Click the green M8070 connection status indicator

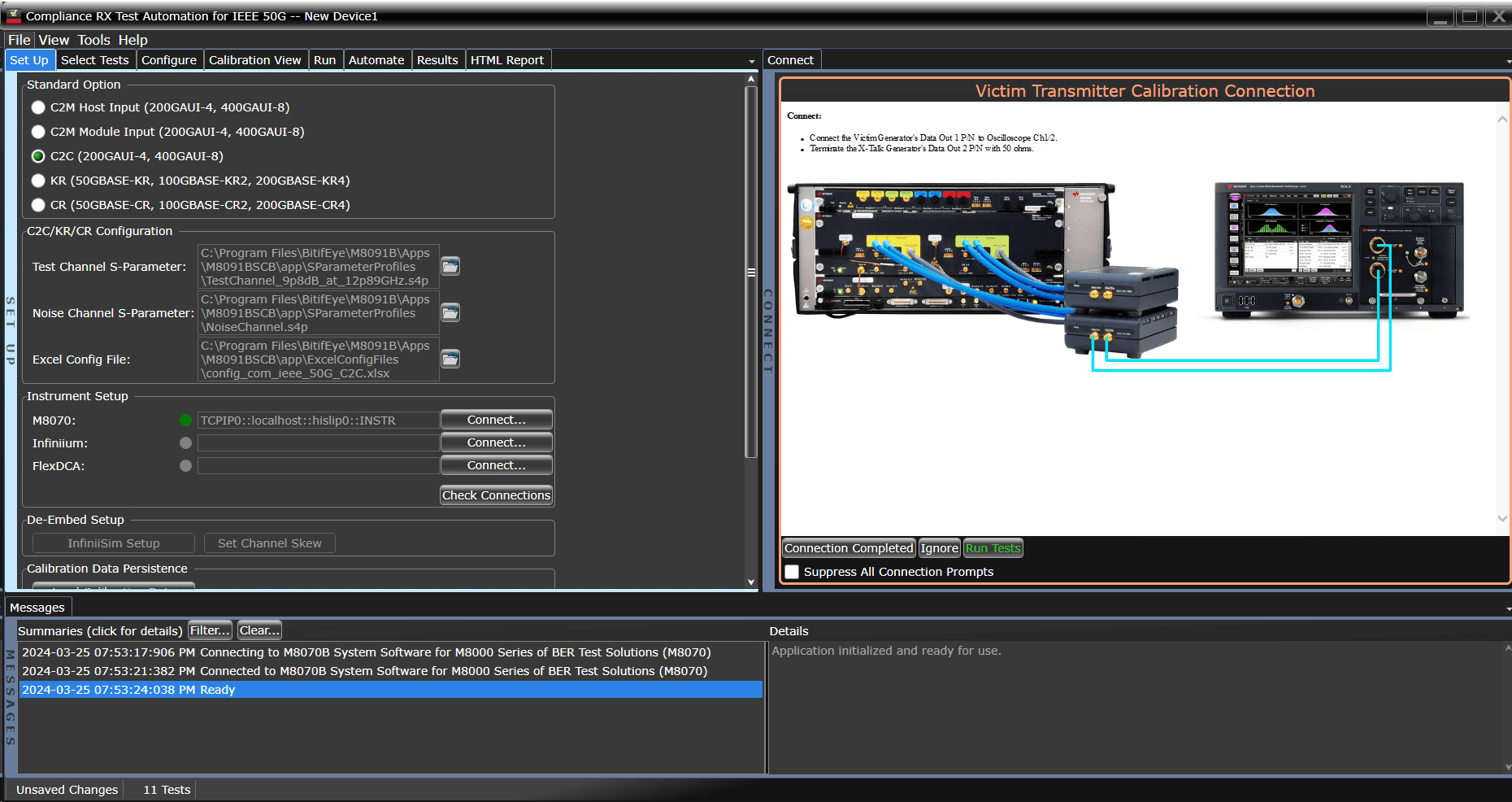click(x=185, y=420)
